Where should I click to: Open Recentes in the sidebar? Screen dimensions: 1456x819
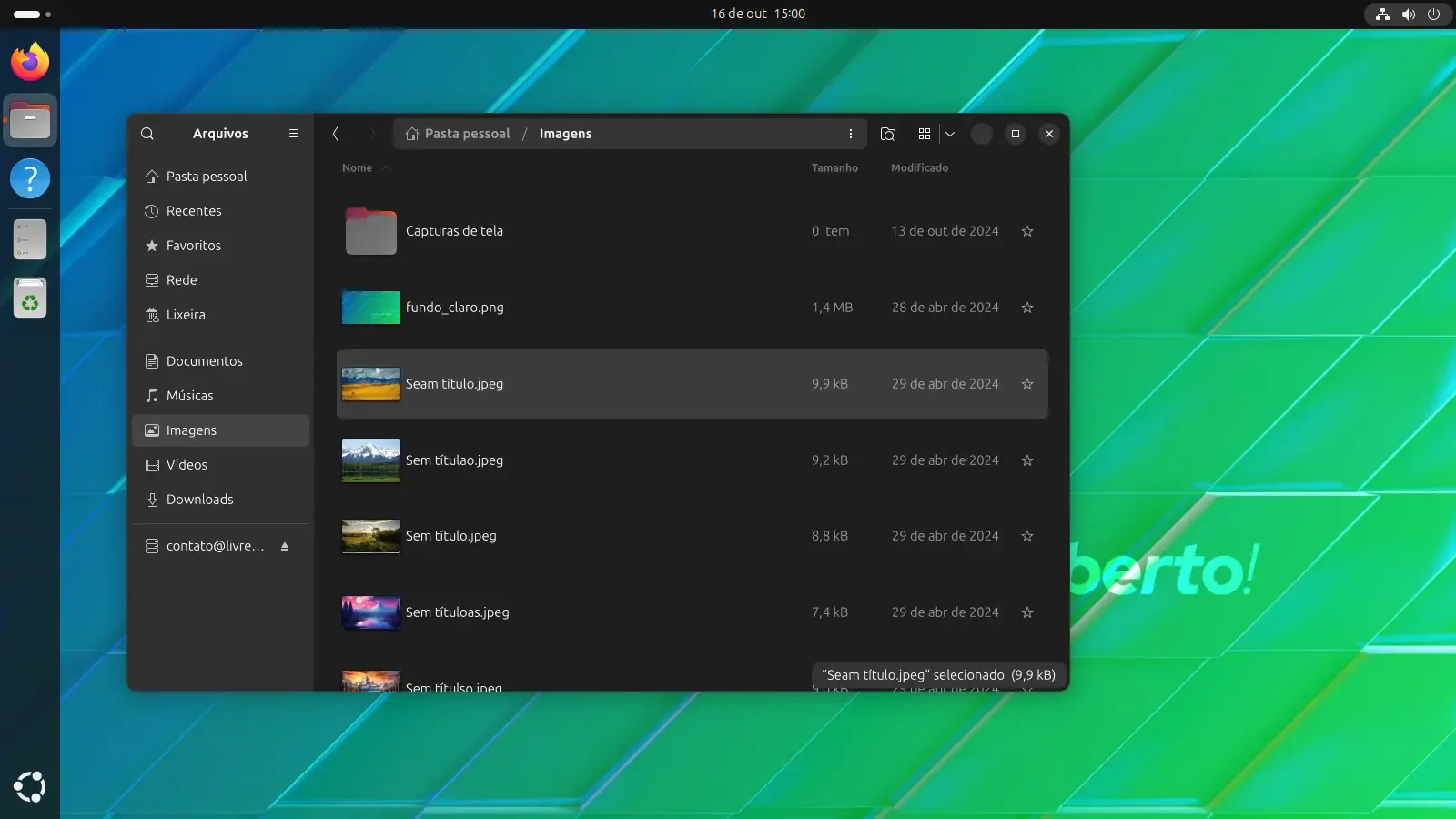coord(220,211)
